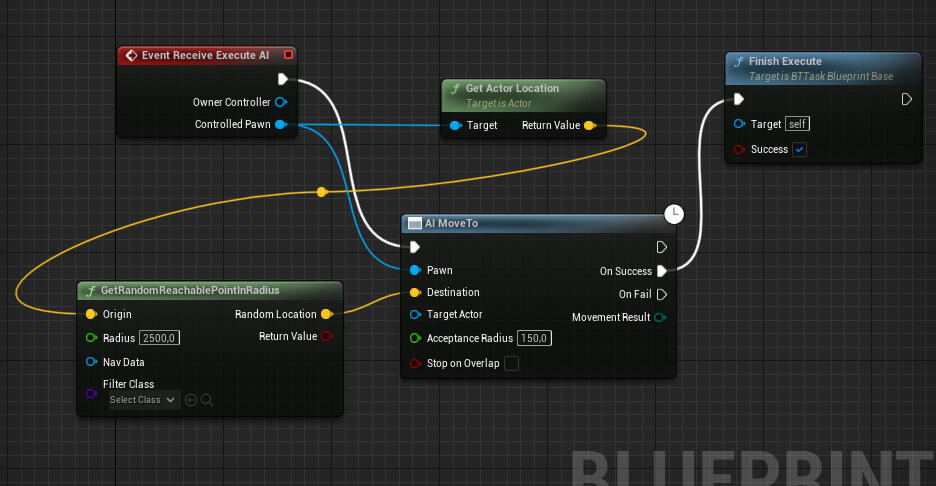Click the On Fail execution pin

coord(661,294)
